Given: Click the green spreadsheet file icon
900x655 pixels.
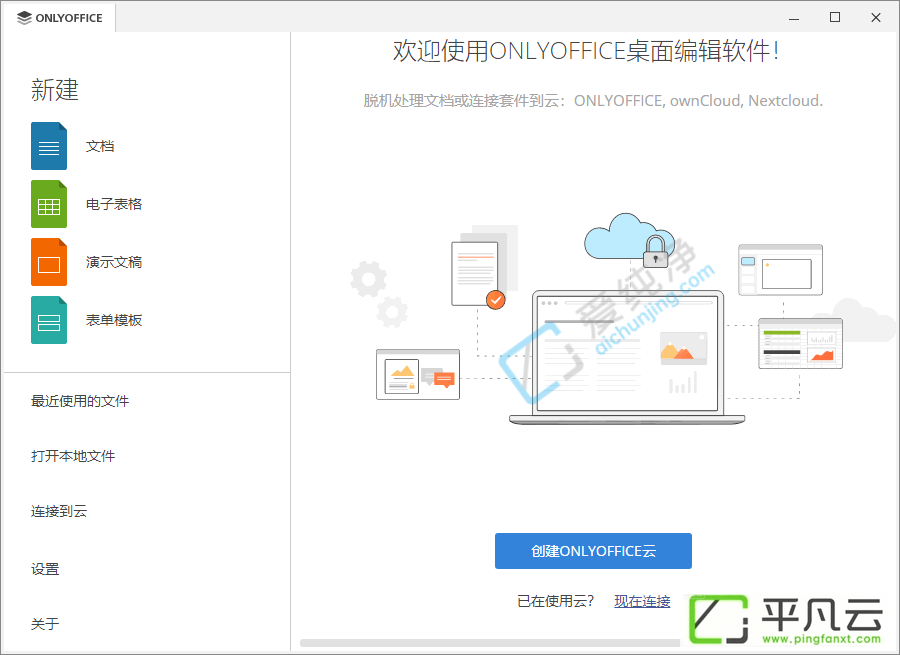Looking at the screenshot, I should coord(49,204).
